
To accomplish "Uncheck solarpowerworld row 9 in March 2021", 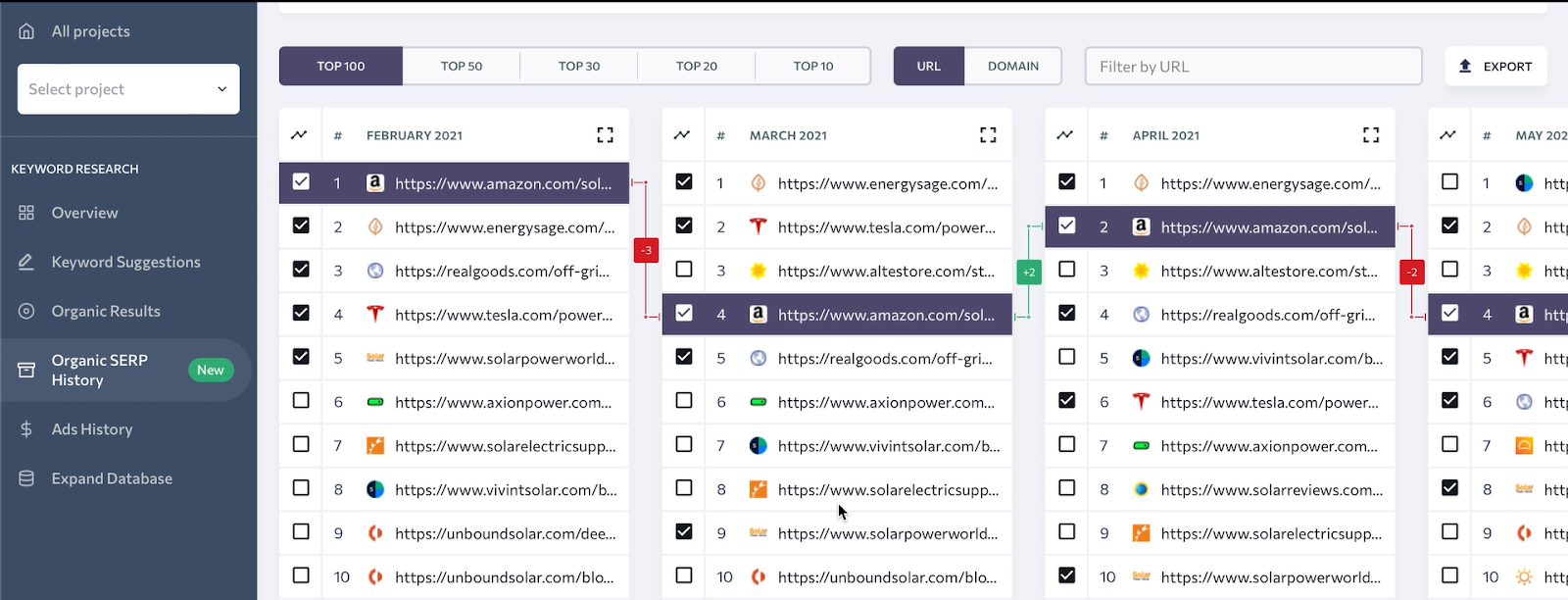I will click(684, 531).
